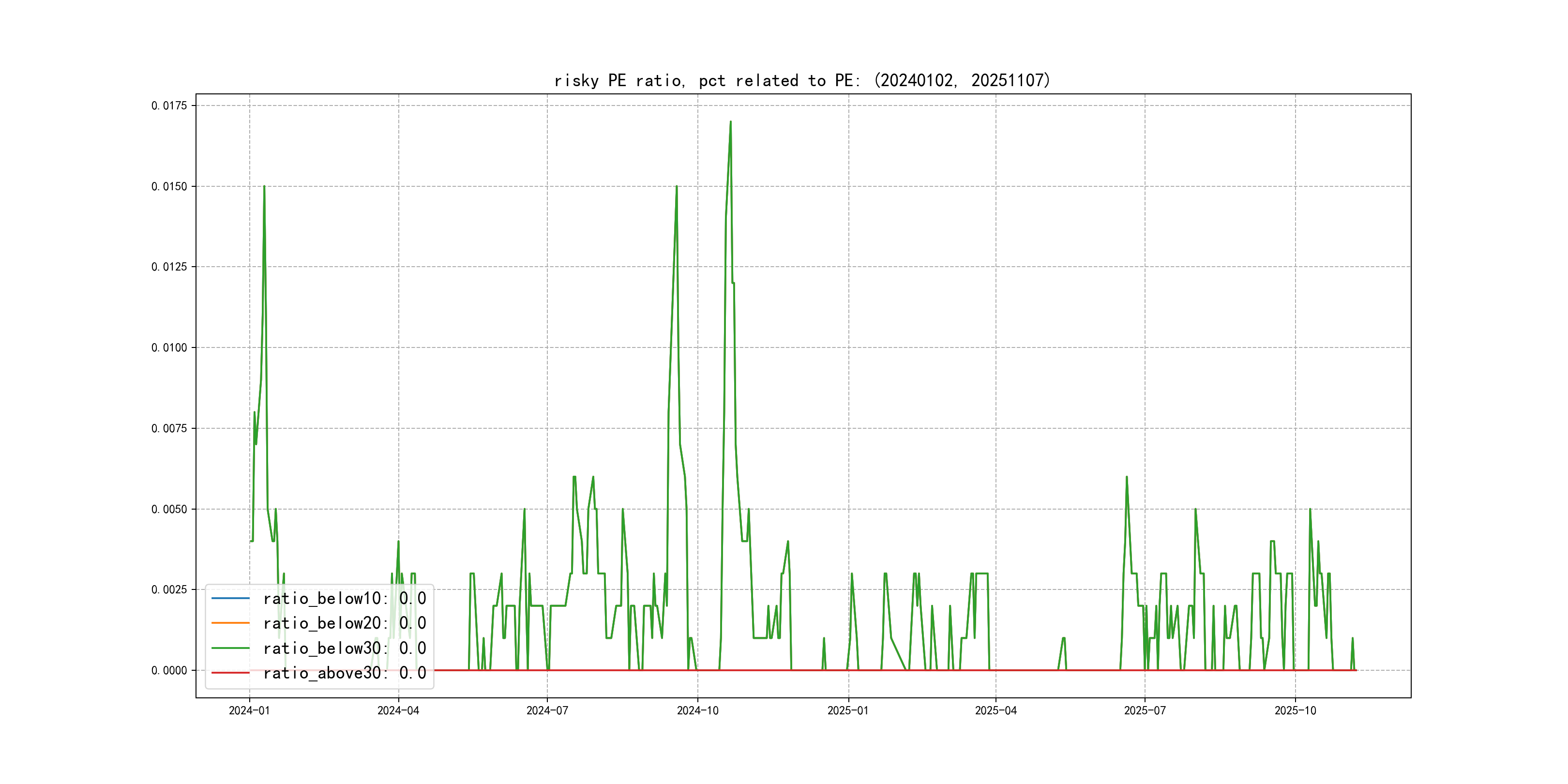Click the 2025-07 x-axis tick label

pos(1145,710)
